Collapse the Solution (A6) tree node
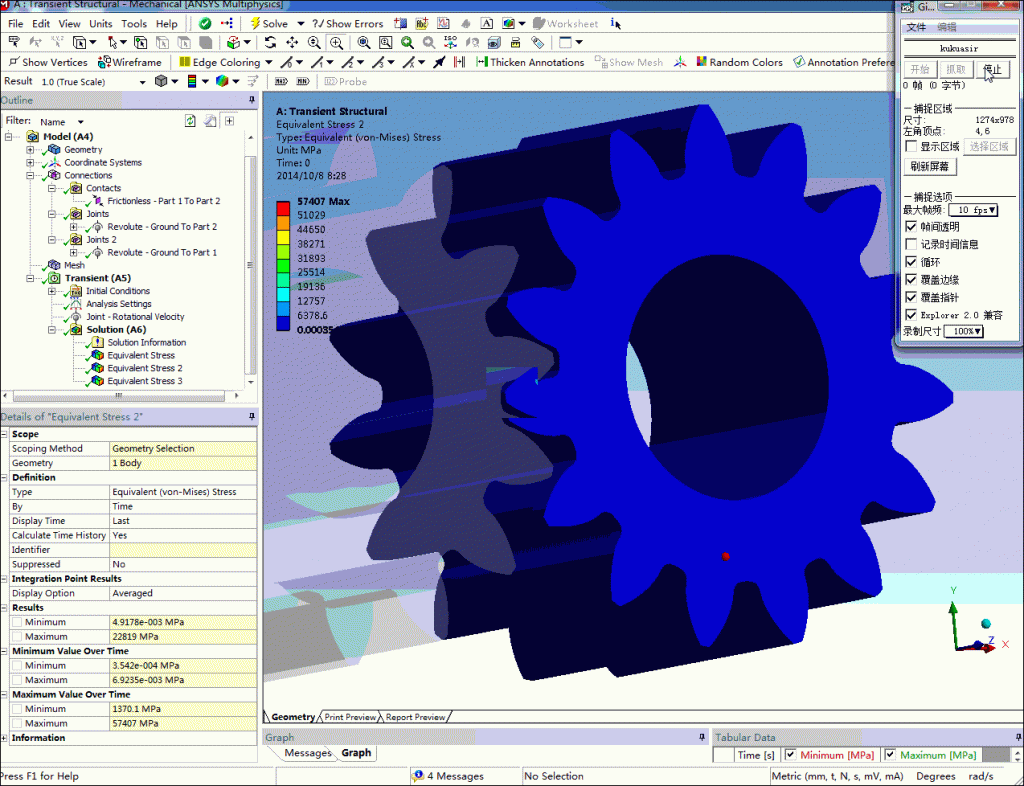 tap(51, 330)
